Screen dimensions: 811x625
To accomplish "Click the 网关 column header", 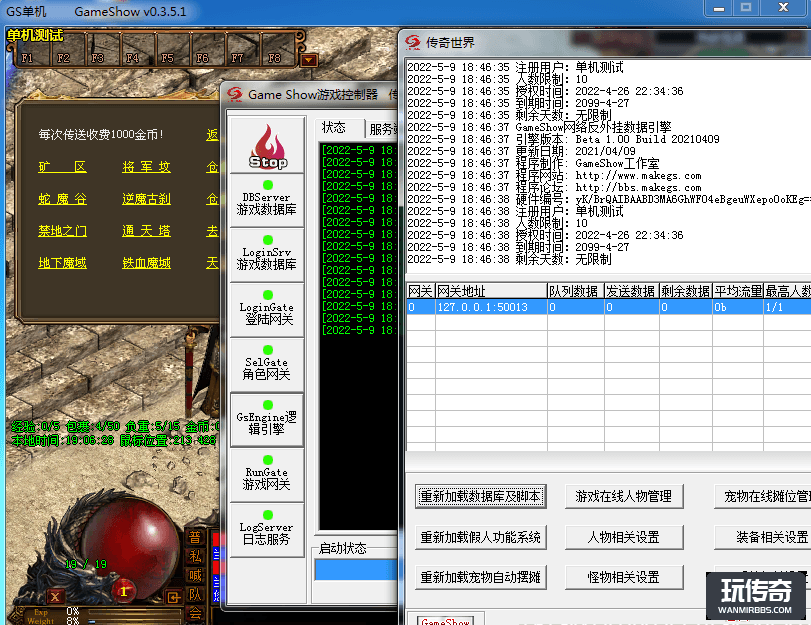I will [421, 291].
